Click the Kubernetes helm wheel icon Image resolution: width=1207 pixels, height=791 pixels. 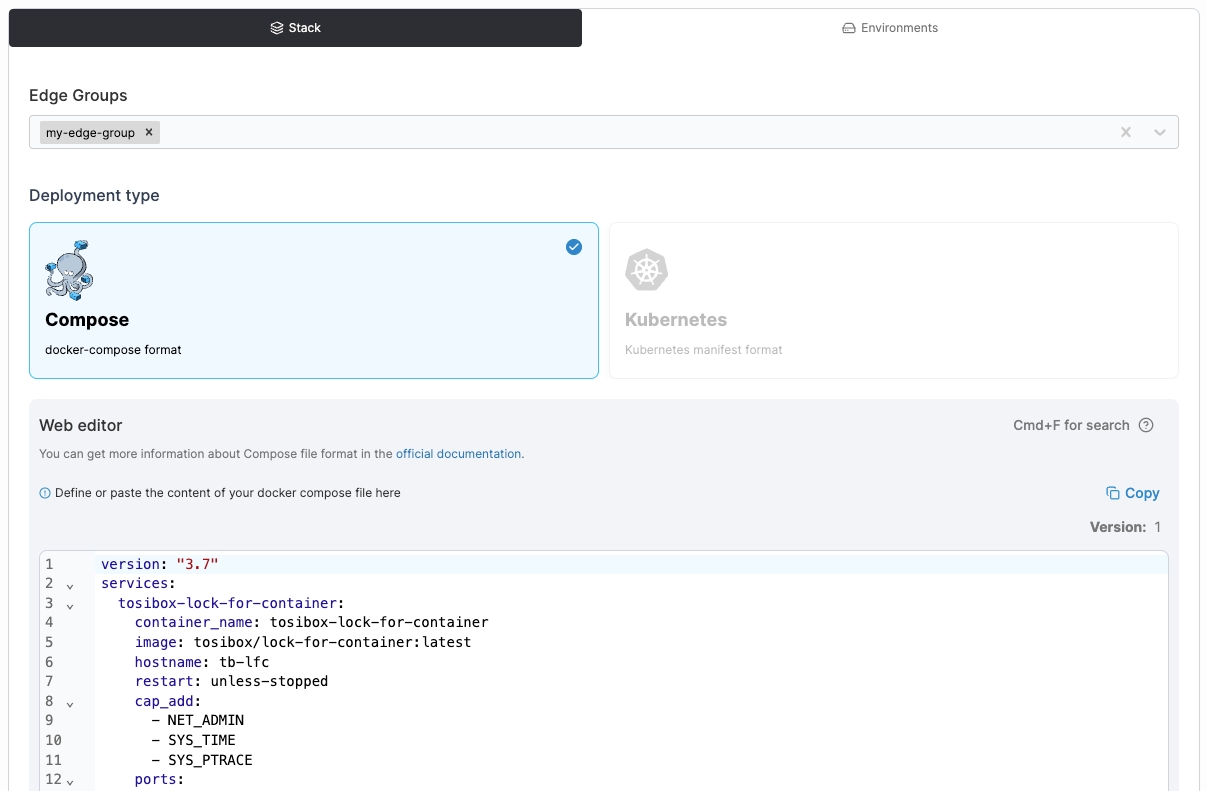(x=646, y=270)
